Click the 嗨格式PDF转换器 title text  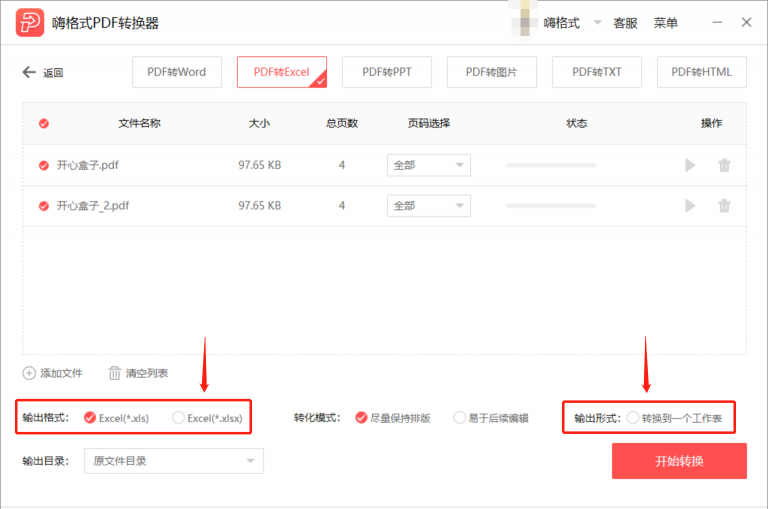pos(105,23)
